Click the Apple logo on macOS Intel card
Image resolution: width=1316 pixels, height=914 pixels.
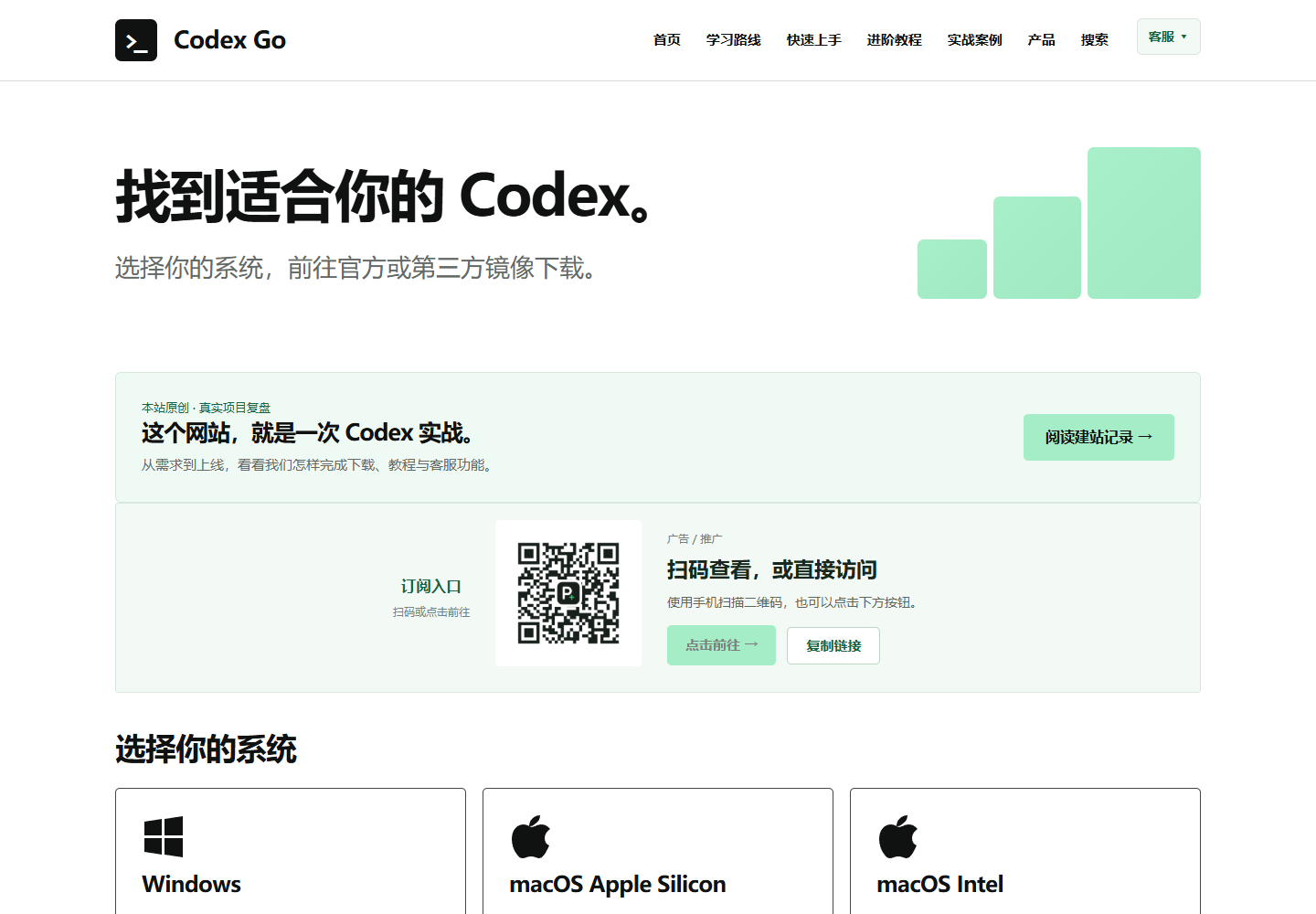[x=898, y=836]
